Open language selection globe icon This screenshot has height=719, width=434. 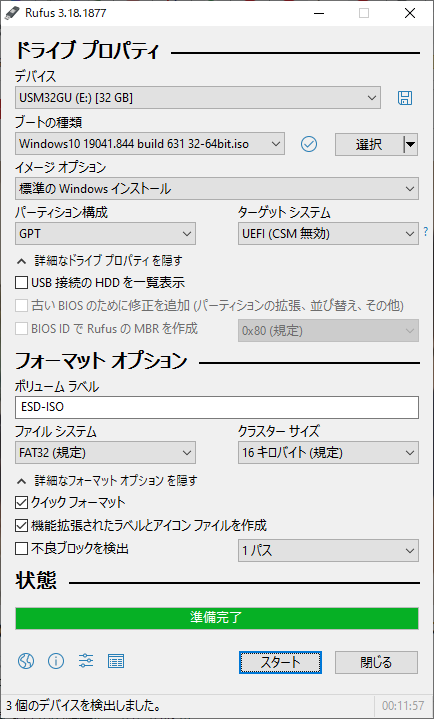click(26, 661)
